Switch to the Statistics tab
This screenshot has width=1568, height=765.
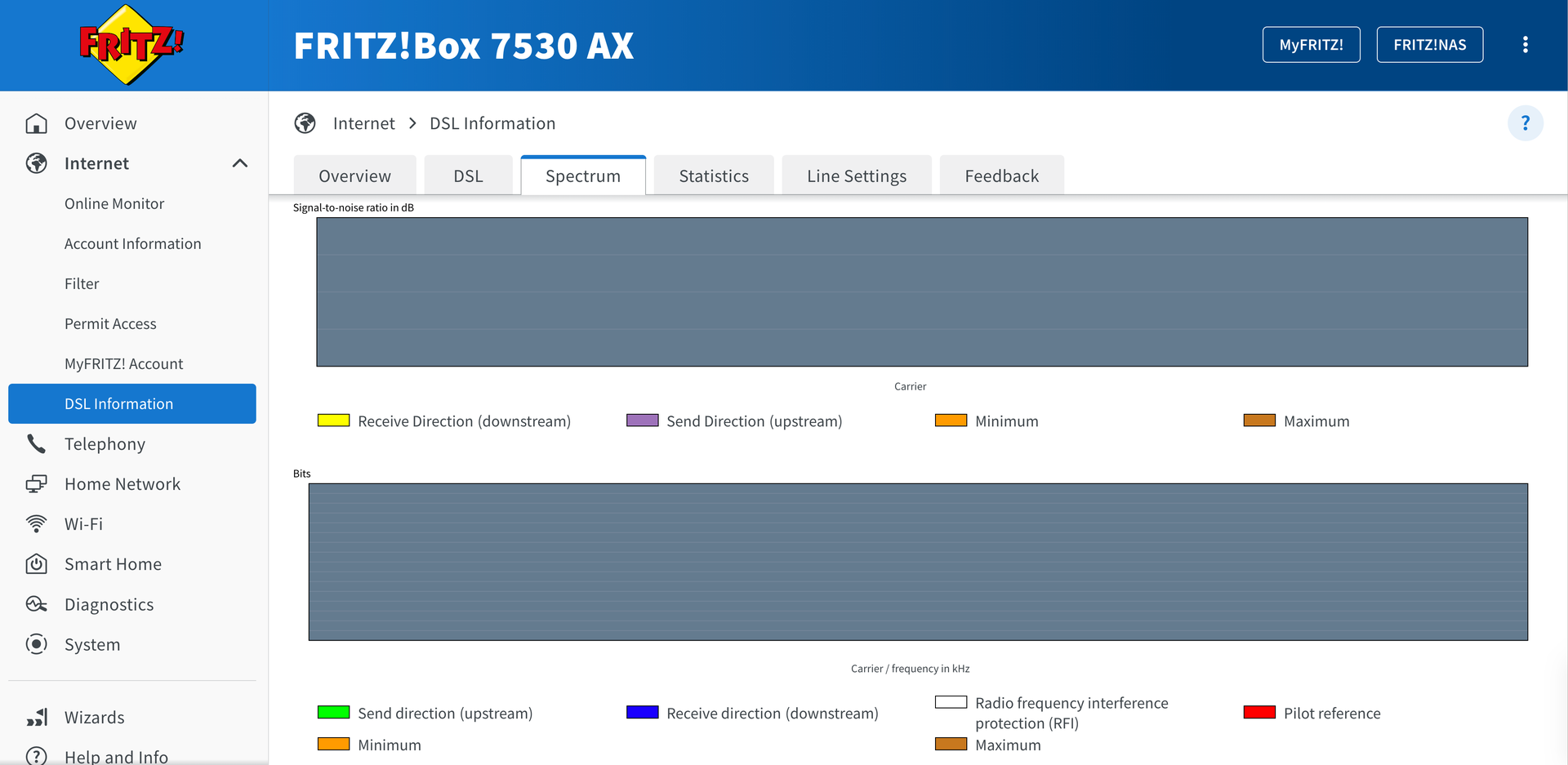pyautogui.click(x=713, y=176)
